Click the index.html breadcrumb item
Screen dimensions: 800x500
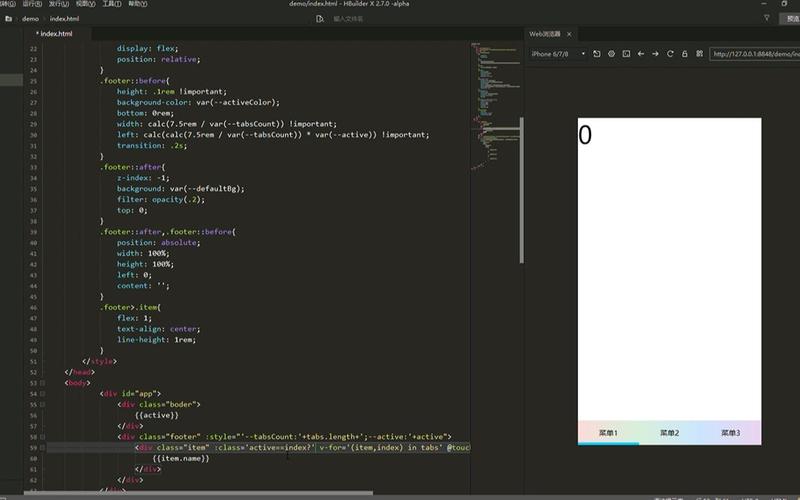(x=64, y=18)
